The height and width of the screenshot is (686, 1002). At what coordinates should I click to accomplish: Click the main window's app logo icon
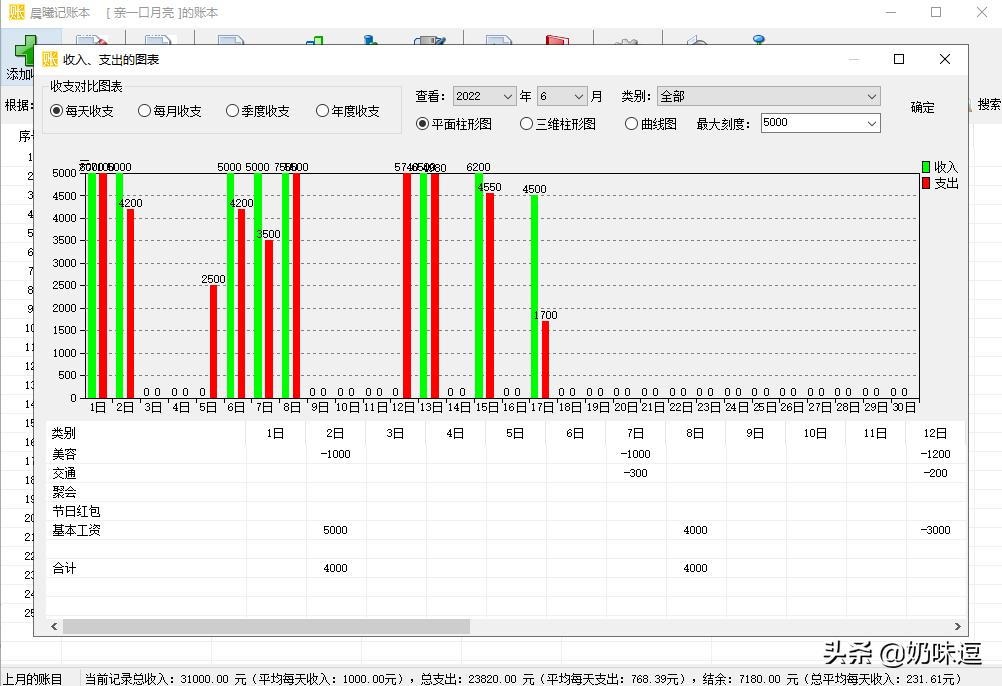15,13
